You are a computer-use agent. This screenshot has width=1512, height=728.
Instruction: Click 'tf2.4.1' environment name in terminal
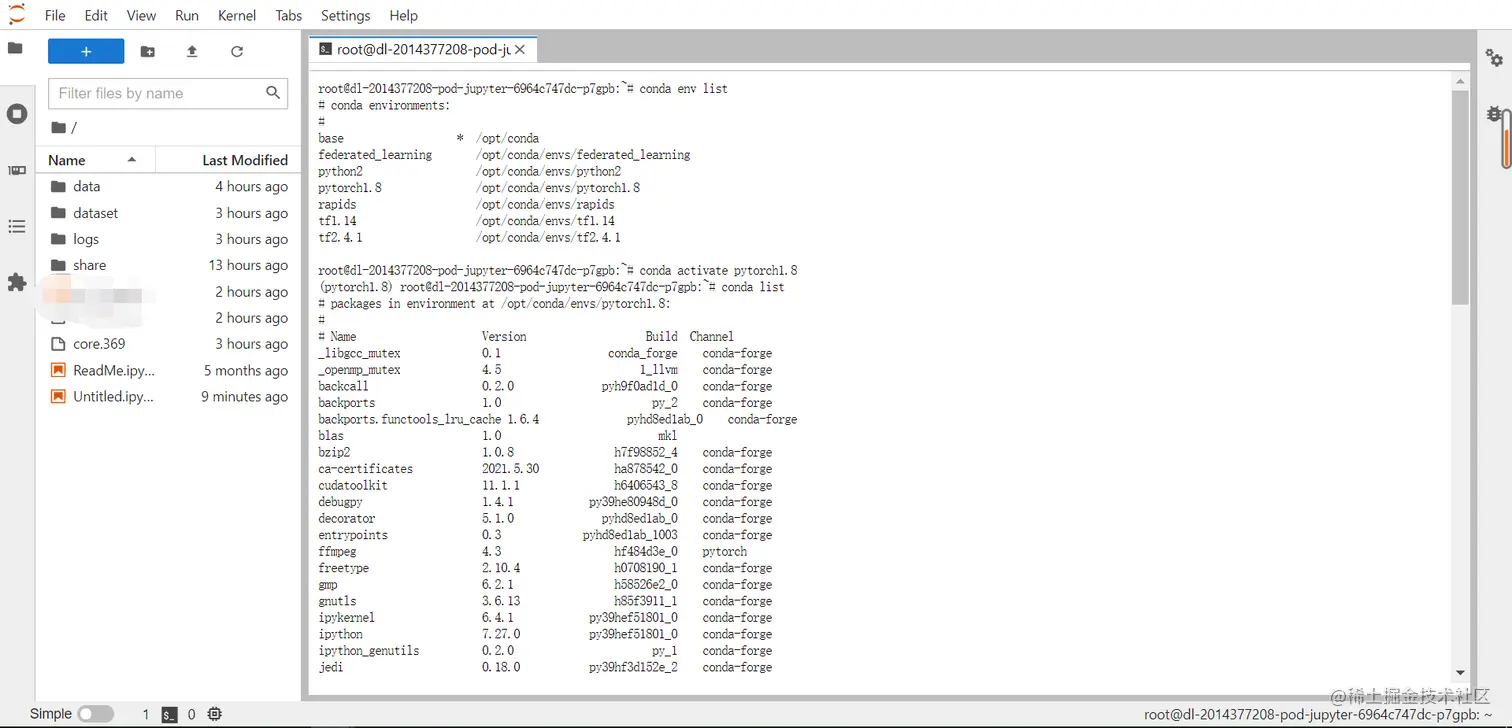tap(340, 238)
